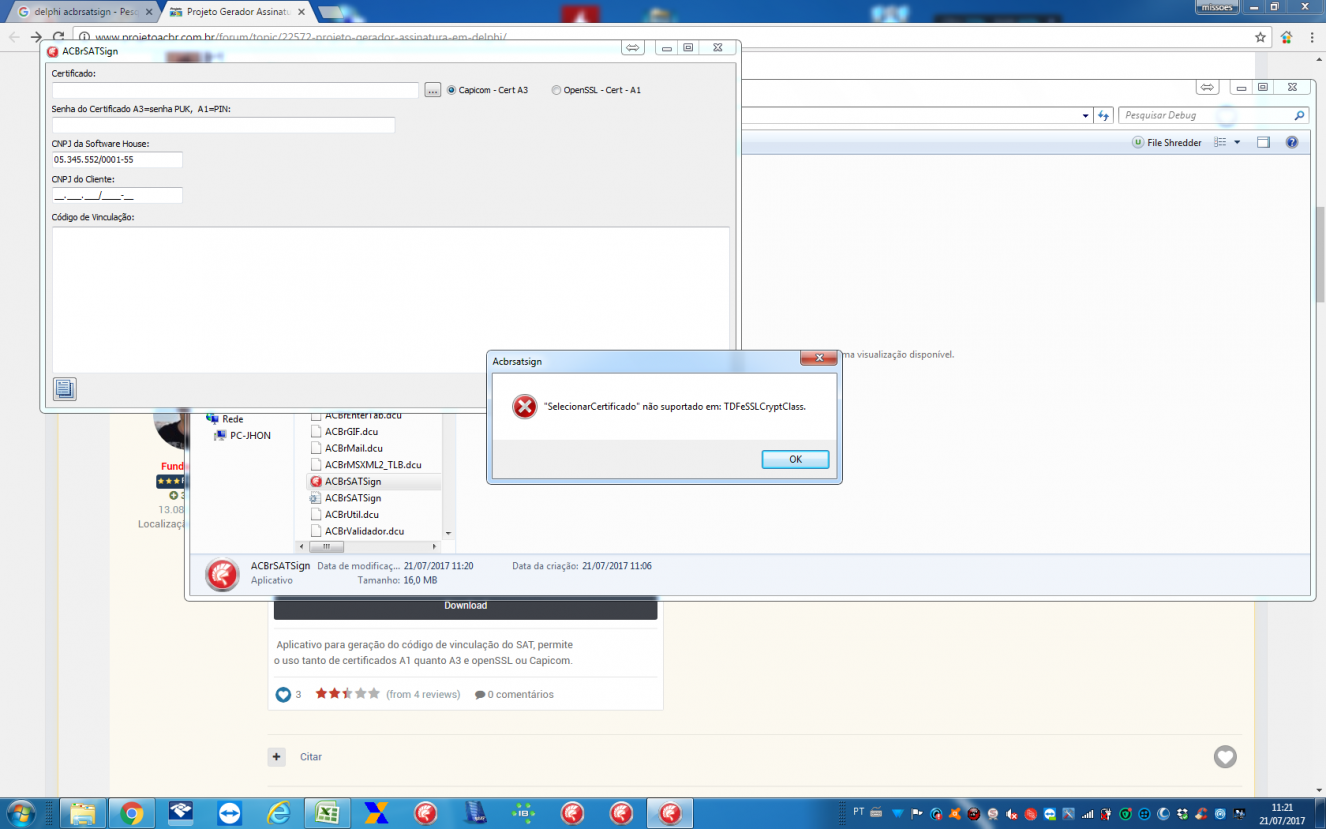
Task: Click the double-arrow button in Explorer title bar
Action: pyautogui.click(x=1207, y=88)
